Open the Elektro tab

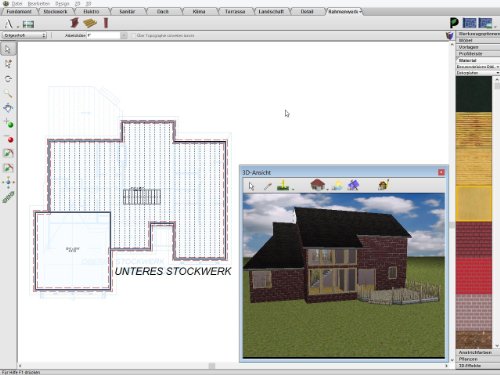[91, 11]
